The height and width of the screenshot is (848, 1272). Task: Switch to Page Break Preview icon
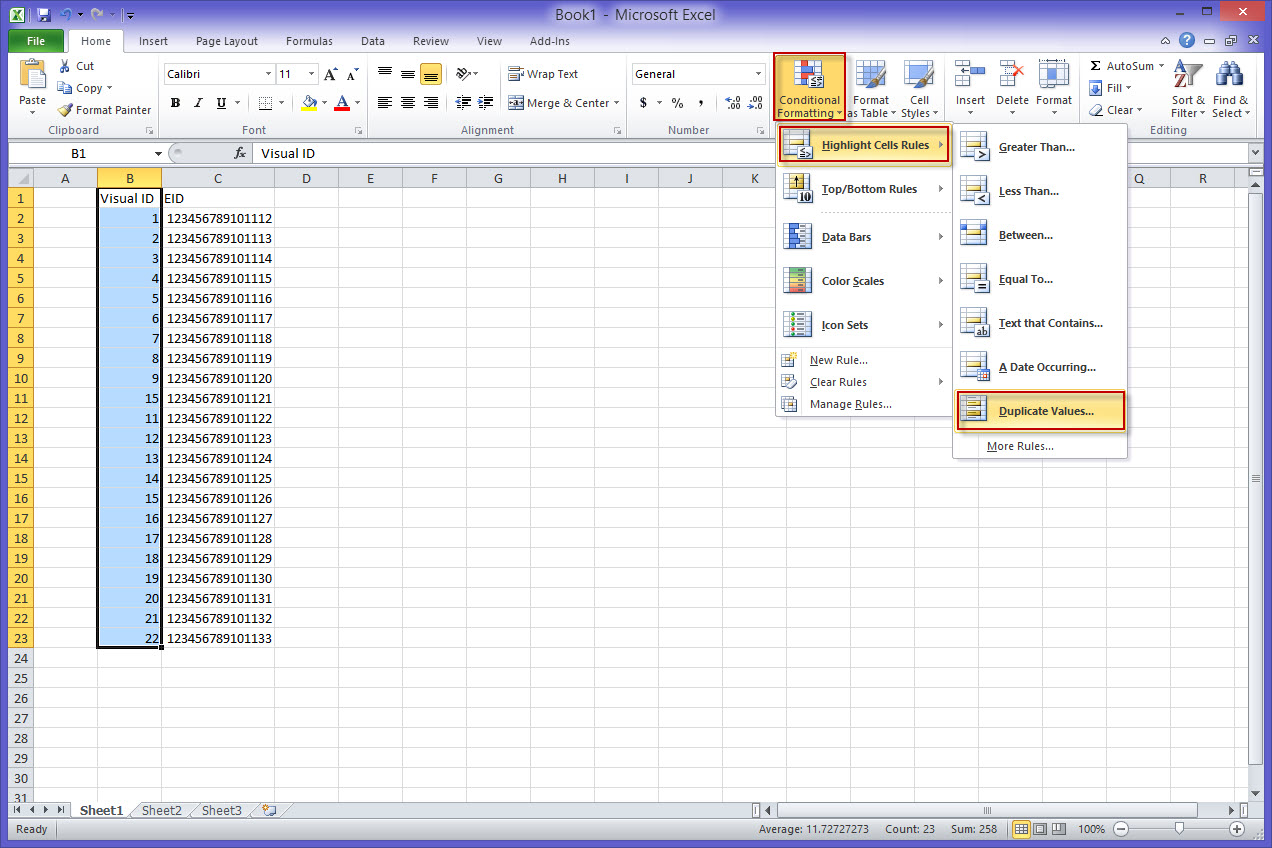pyautogui.click(x=1060, y=829)
